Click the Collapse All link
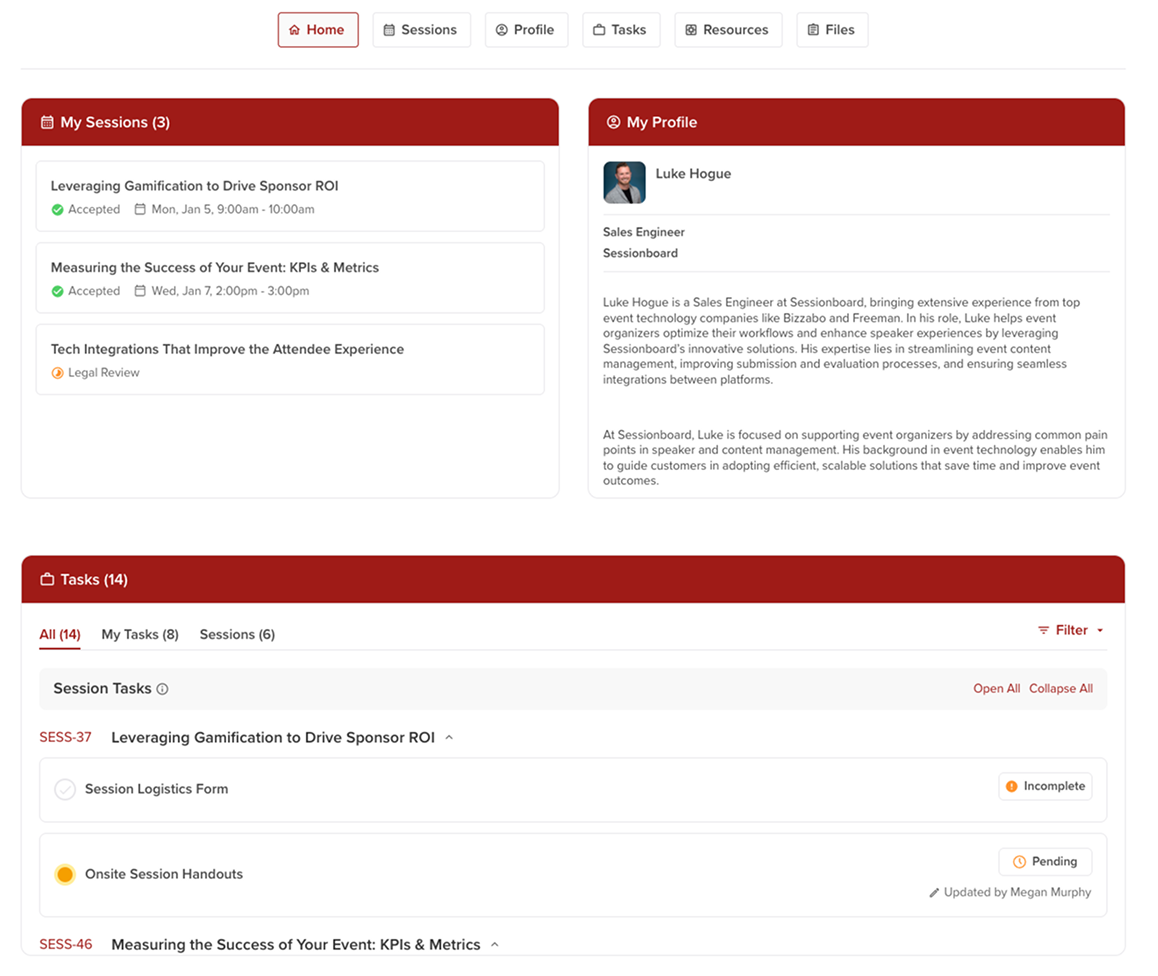Viewport: 1158px width, 976px height. pyautogui.click(x=1060, y=688)
